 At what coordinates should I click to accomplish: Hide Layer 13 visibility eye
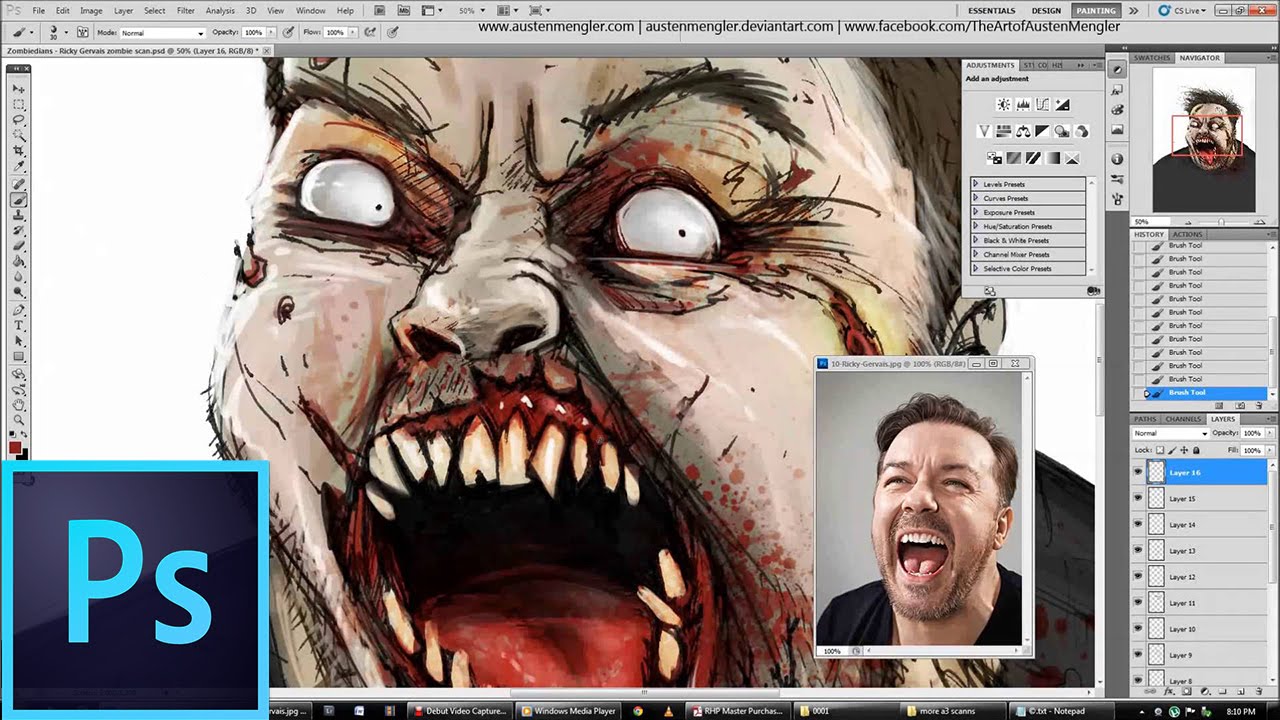tap(1138, 550)
